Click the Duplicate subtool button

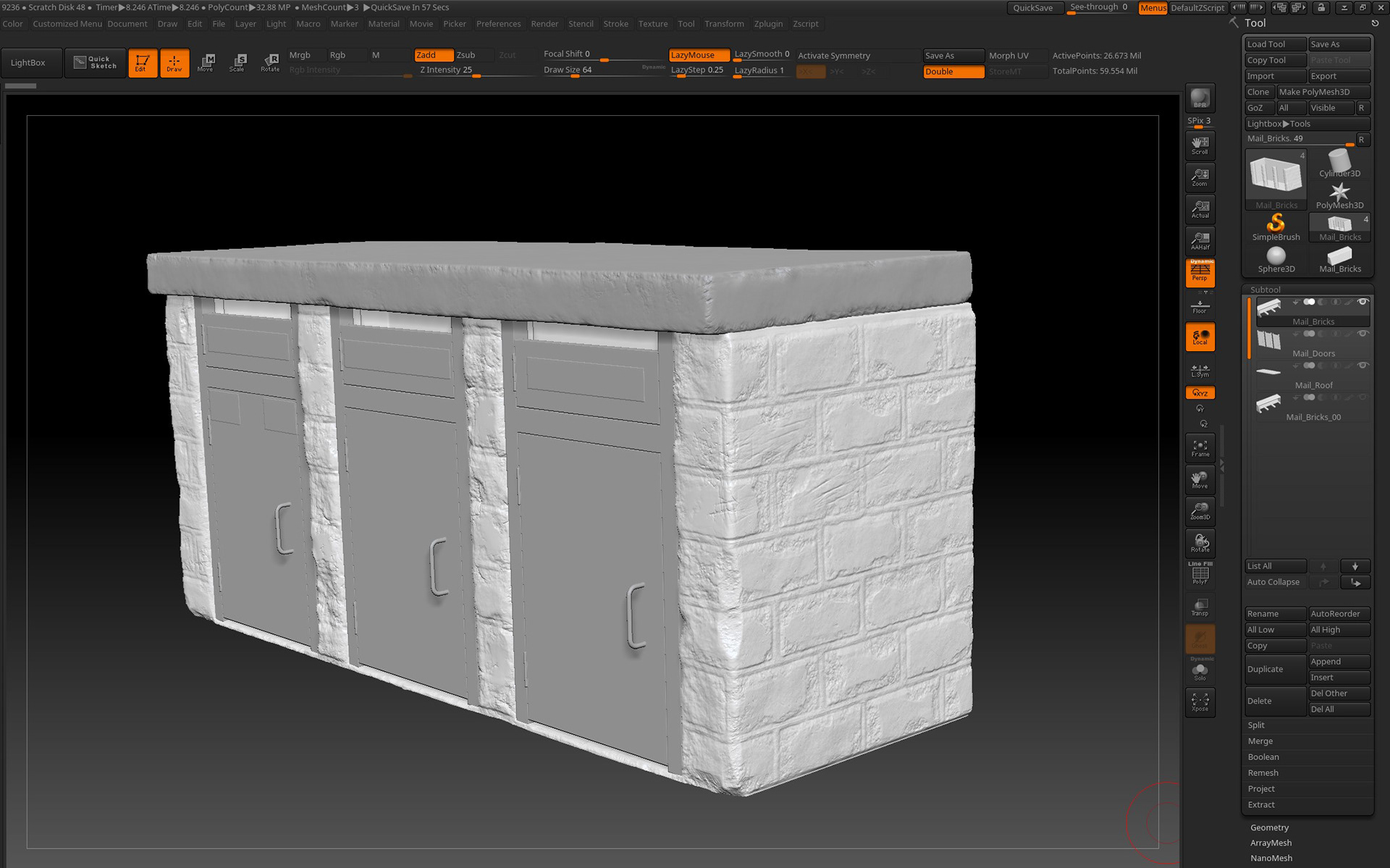[x=1274, y=670]
